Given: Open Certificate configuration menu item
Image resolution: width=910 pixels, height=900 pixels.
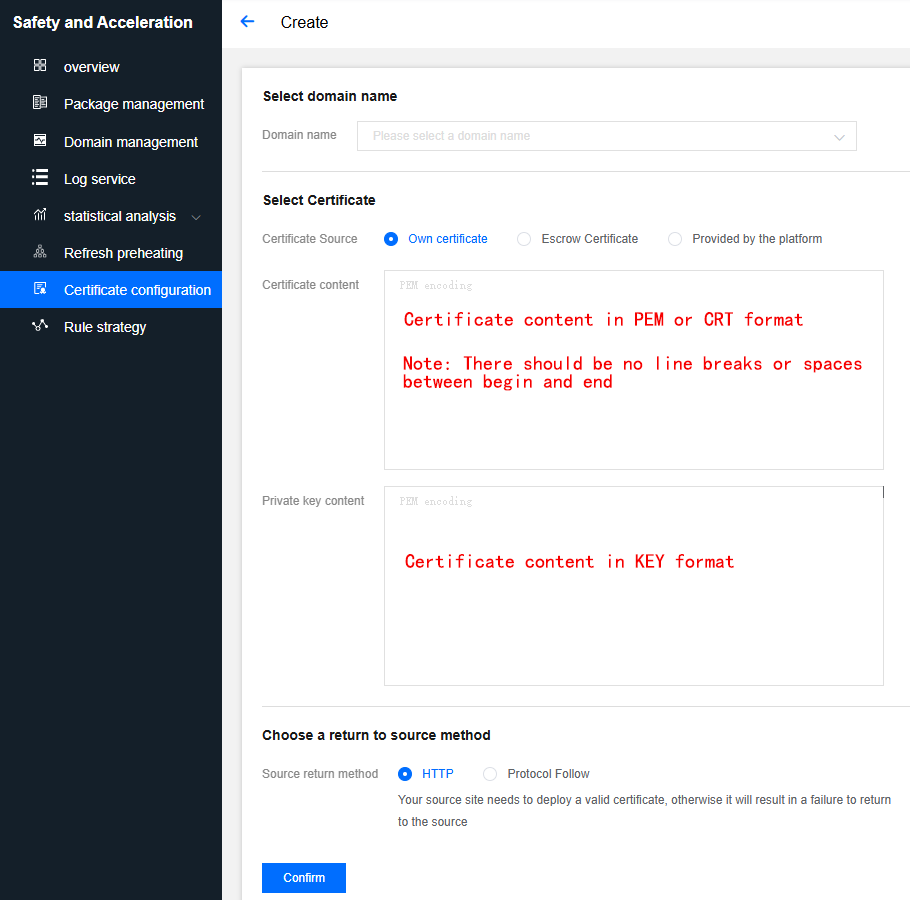Looking at the screenshot, I should click(111, 290).
